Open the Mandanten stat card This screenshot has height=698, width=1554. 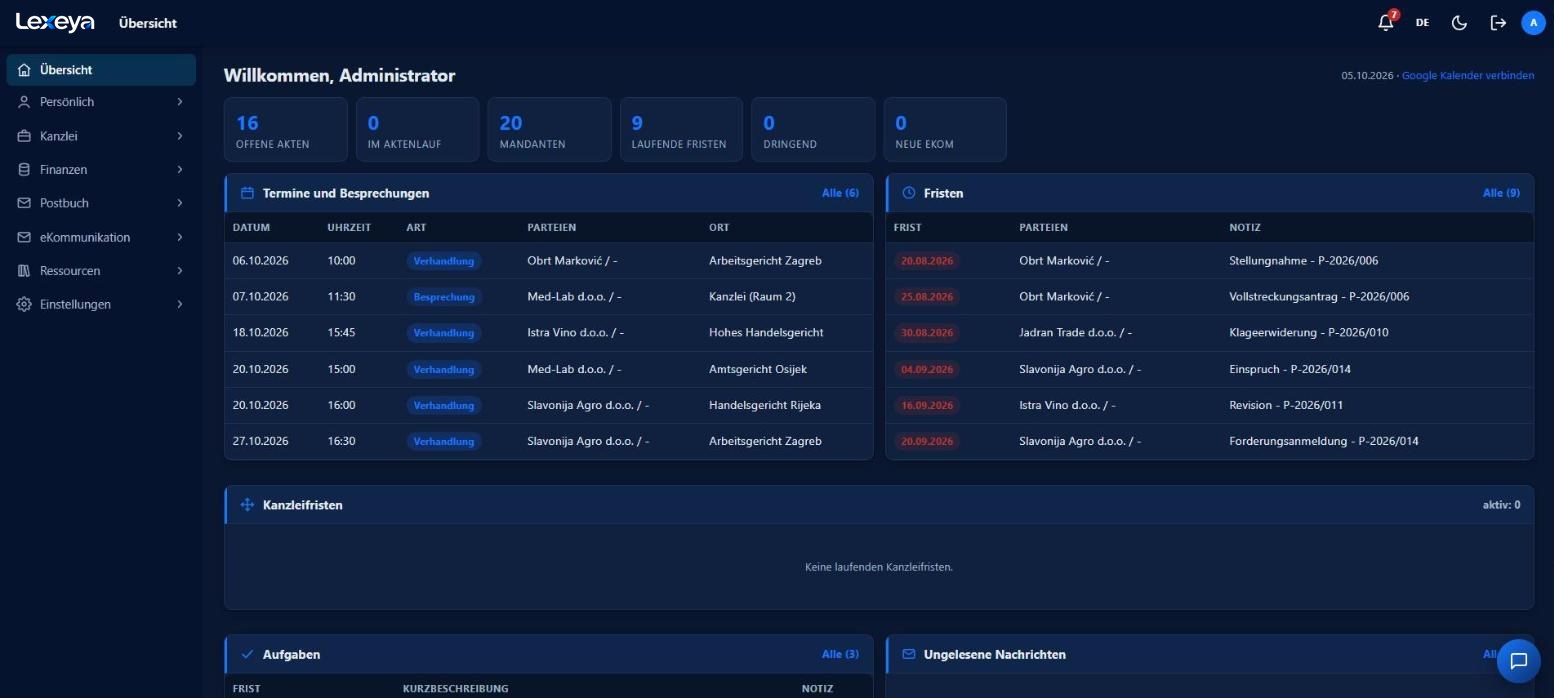coord(550,129)
